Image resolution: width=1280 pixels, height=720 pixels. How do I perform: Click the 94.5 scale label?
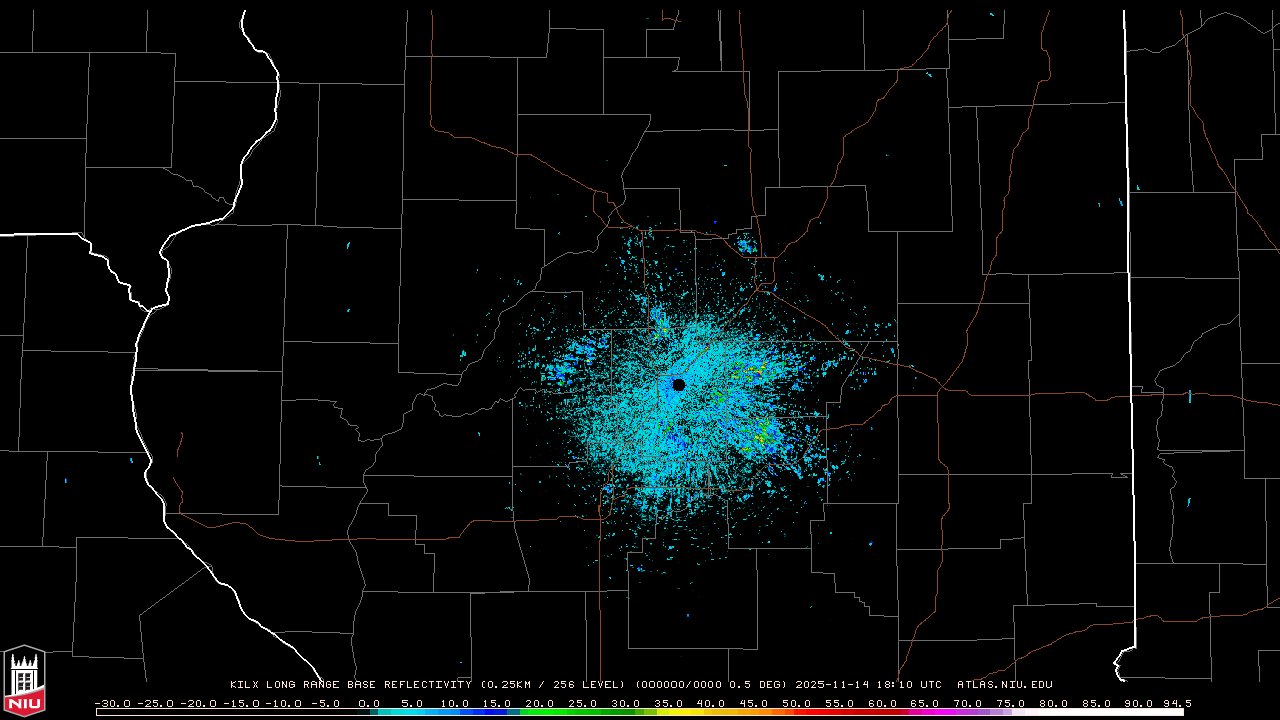1177,704
